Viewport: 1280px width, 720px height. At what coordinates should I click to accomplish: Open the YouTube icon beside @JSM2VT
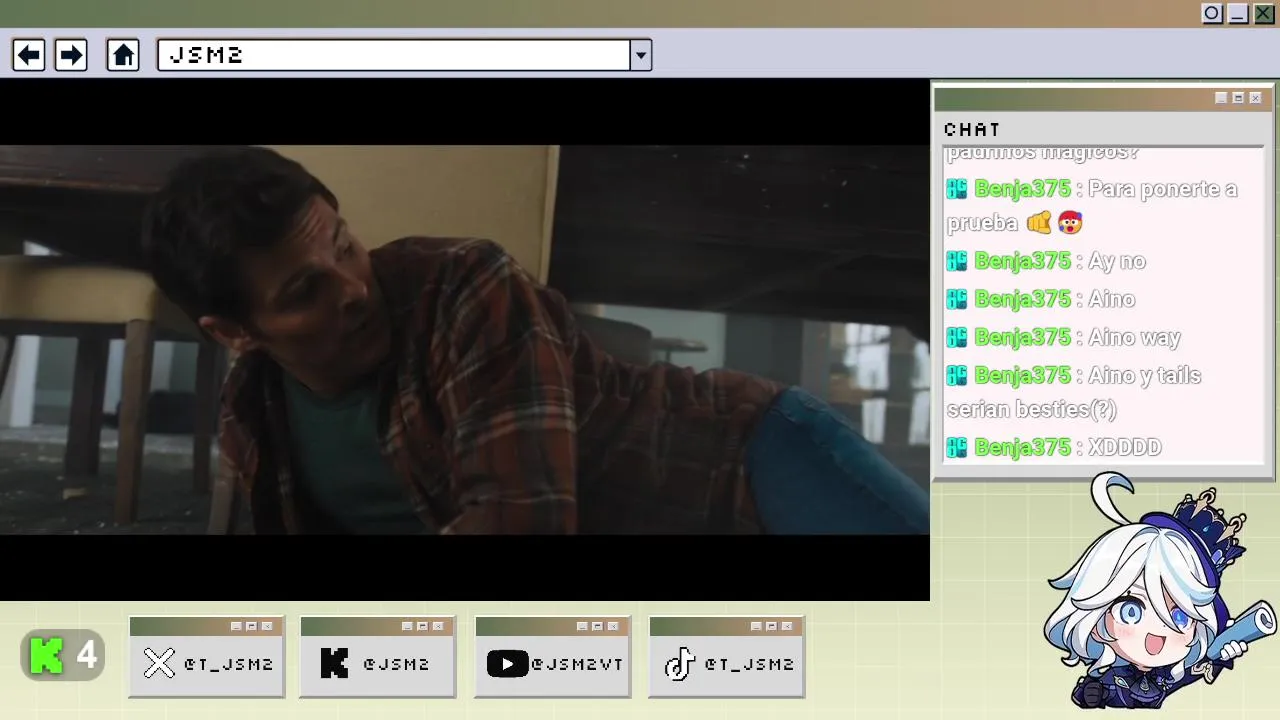[x=507, y=663]
